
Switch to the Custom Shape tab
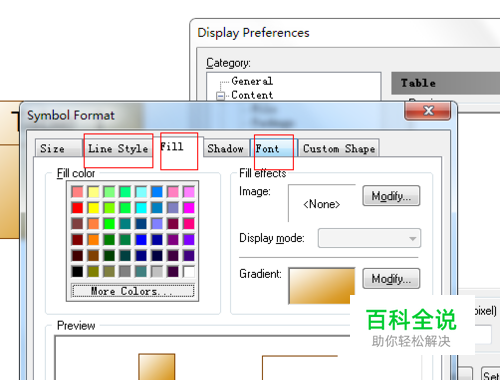pos(339,148)
